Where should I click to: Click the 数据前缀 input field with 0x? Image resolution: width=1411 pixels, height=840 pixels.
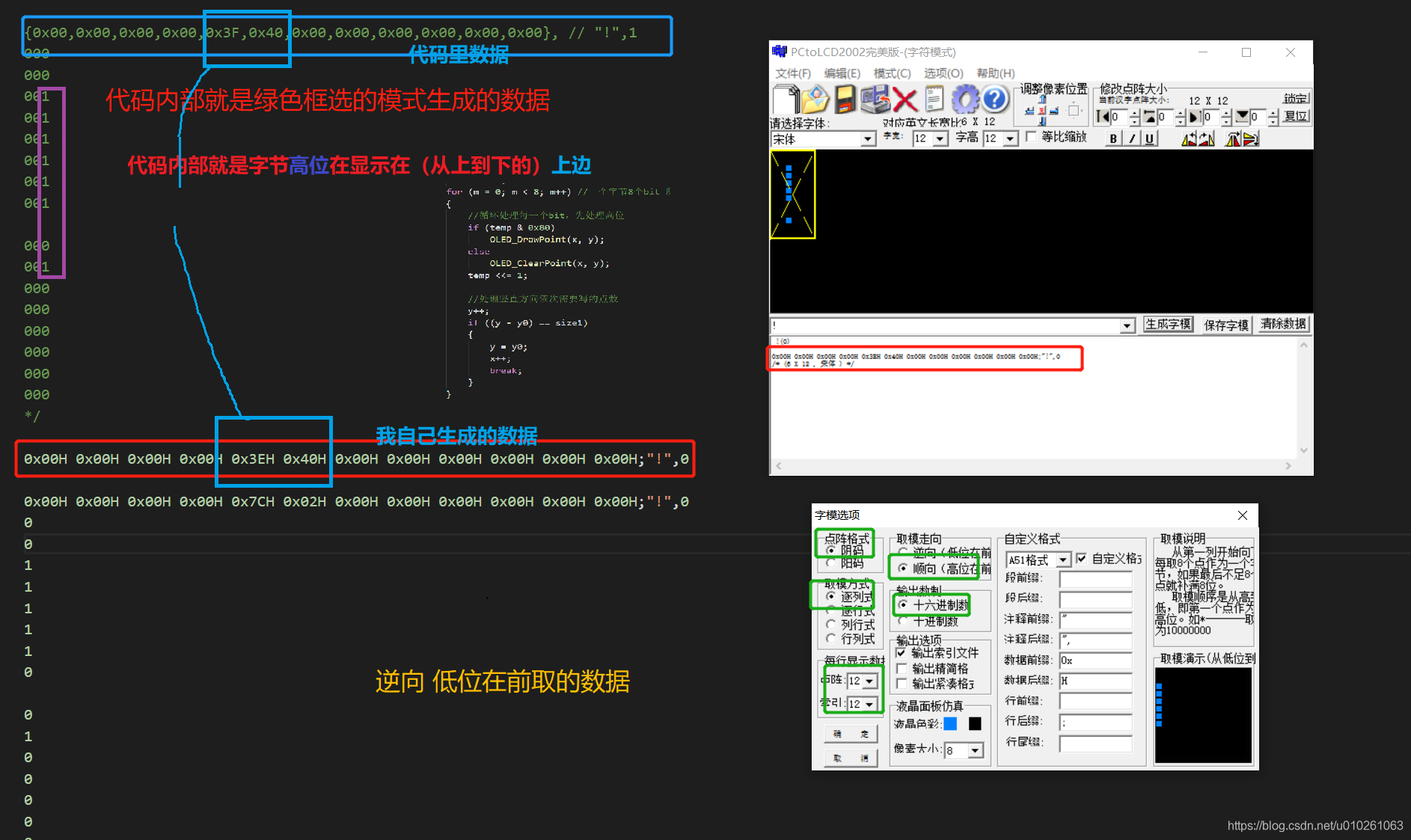[x=1095, y=660]
